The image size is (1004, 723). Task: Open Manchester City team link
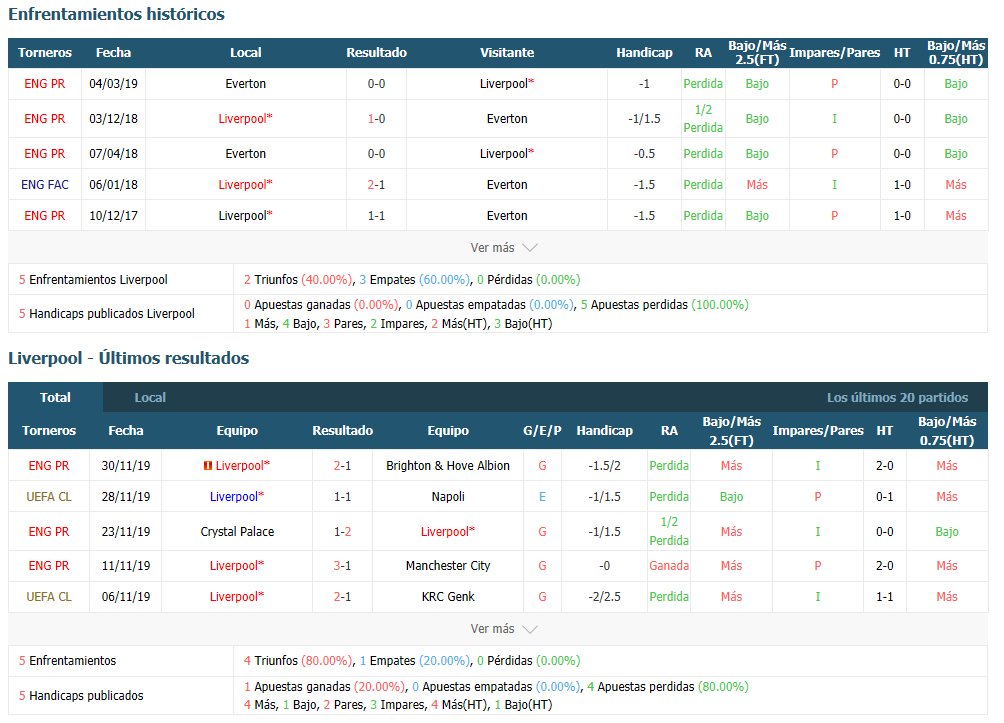[448, 566]
